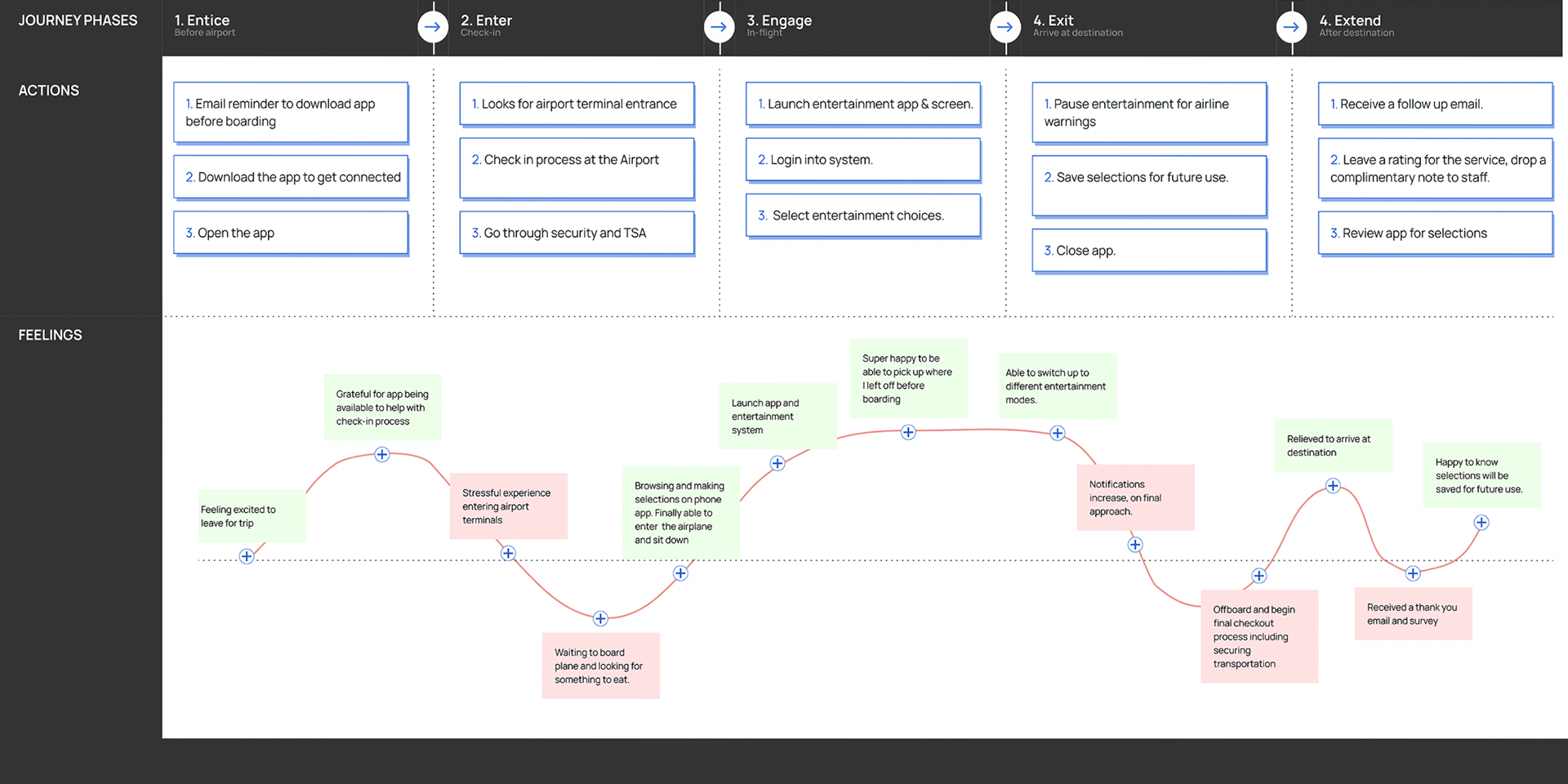Click plus marker above Waiting to board note
This screenshot has height=784, width=1568.
[x=600, y=618]
